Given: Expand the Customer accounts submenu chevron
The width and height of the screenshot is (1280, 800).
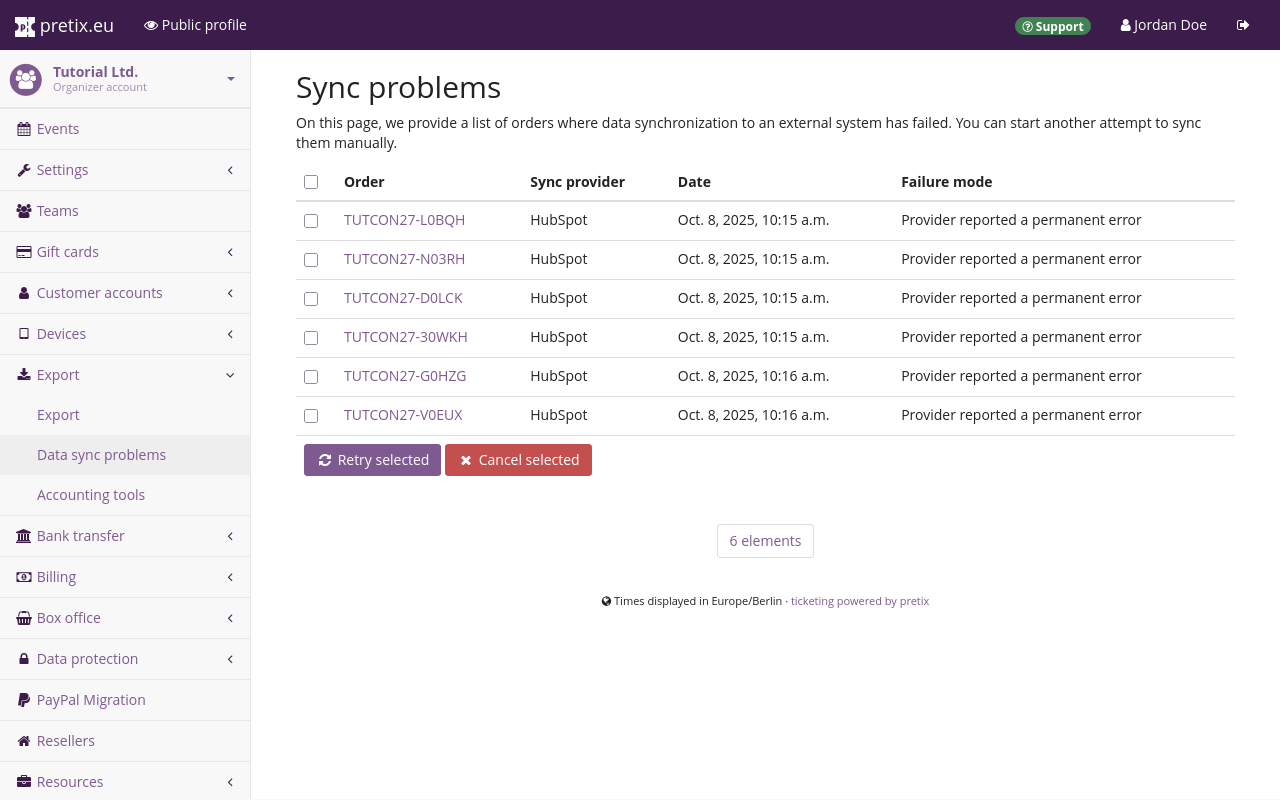Looking at the screenshot, I should tap(230, 293).
